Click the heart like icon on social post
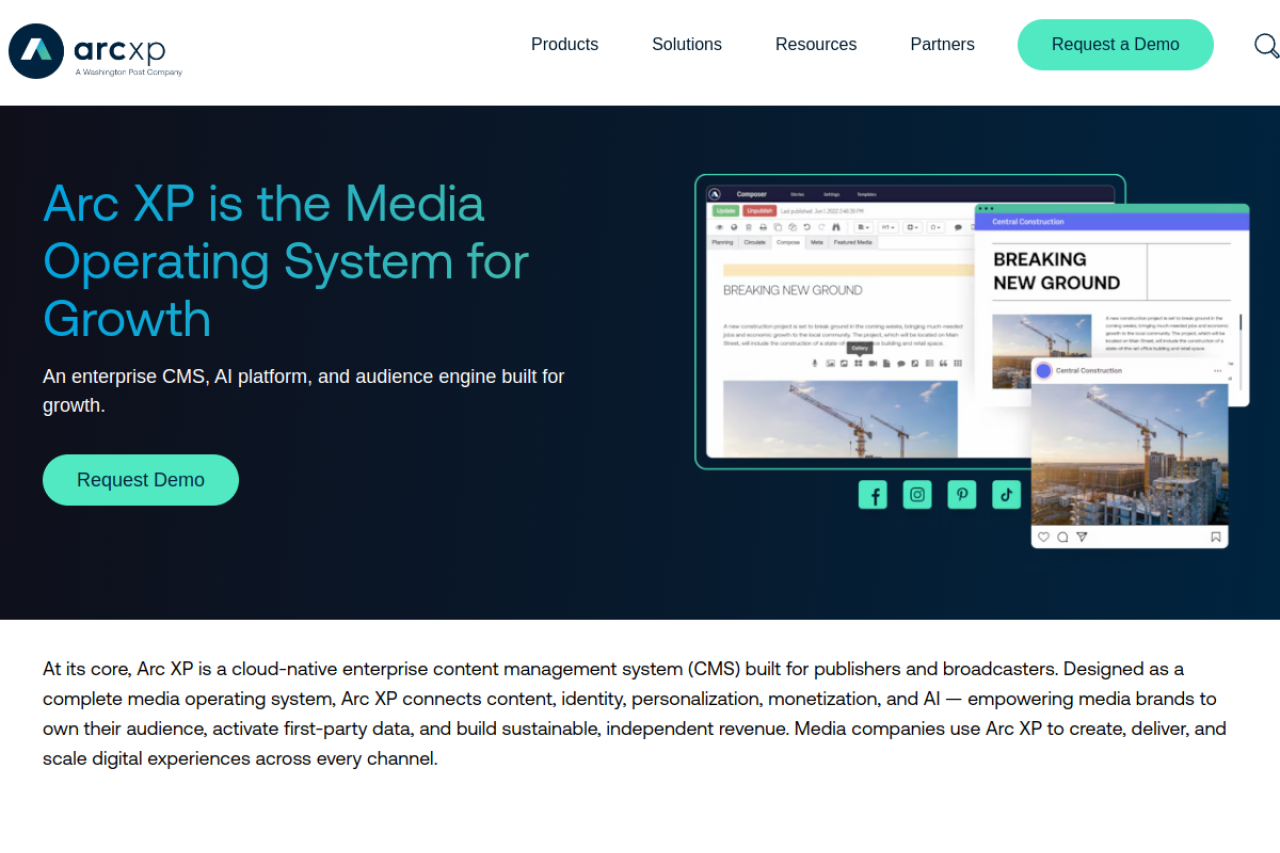Image resolution: width=1280 pixels, height=853 pixels. click(1043, 537)
